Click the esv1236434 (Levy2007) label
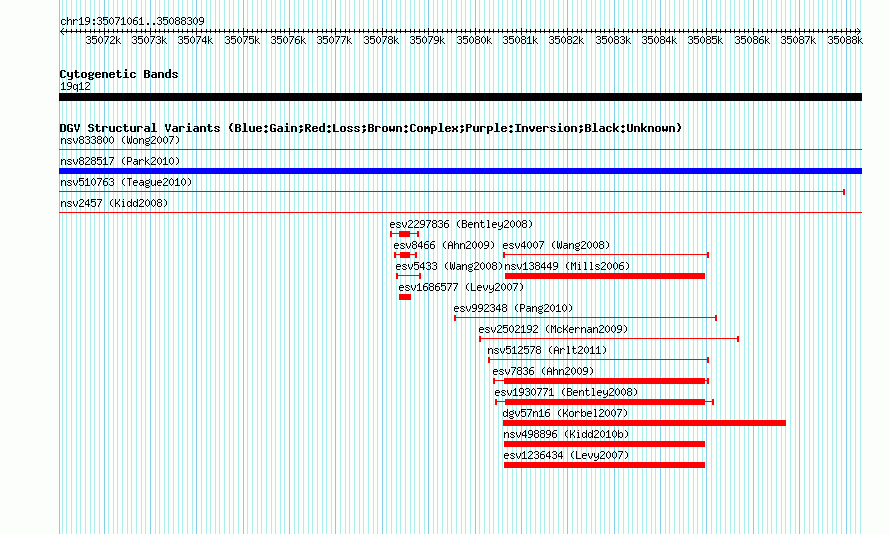The image size is (890, 534). click(566, 455)
